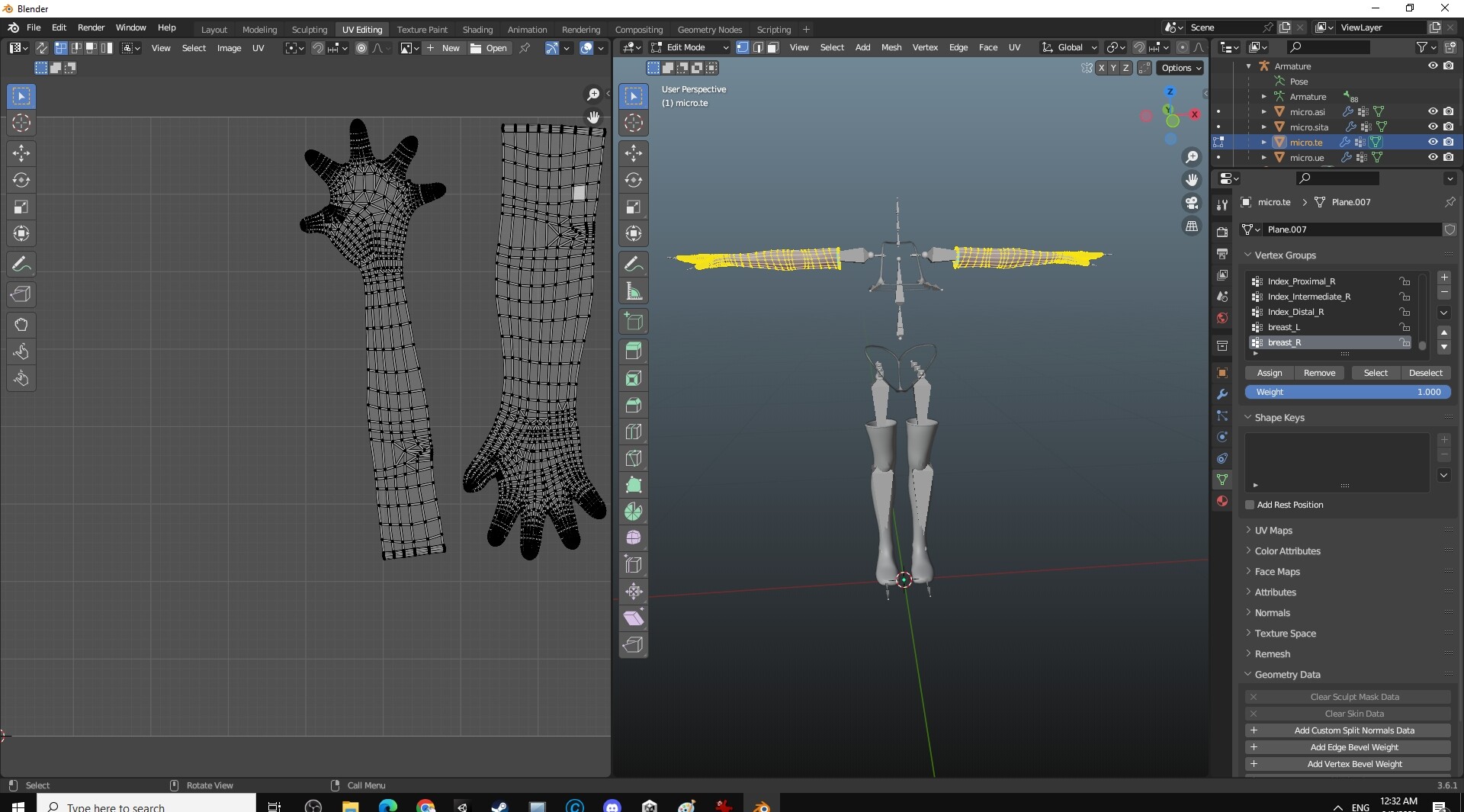Enable the Add Rest Position checkbox
Viewport: 1464px width, 812px height.
1250,505
